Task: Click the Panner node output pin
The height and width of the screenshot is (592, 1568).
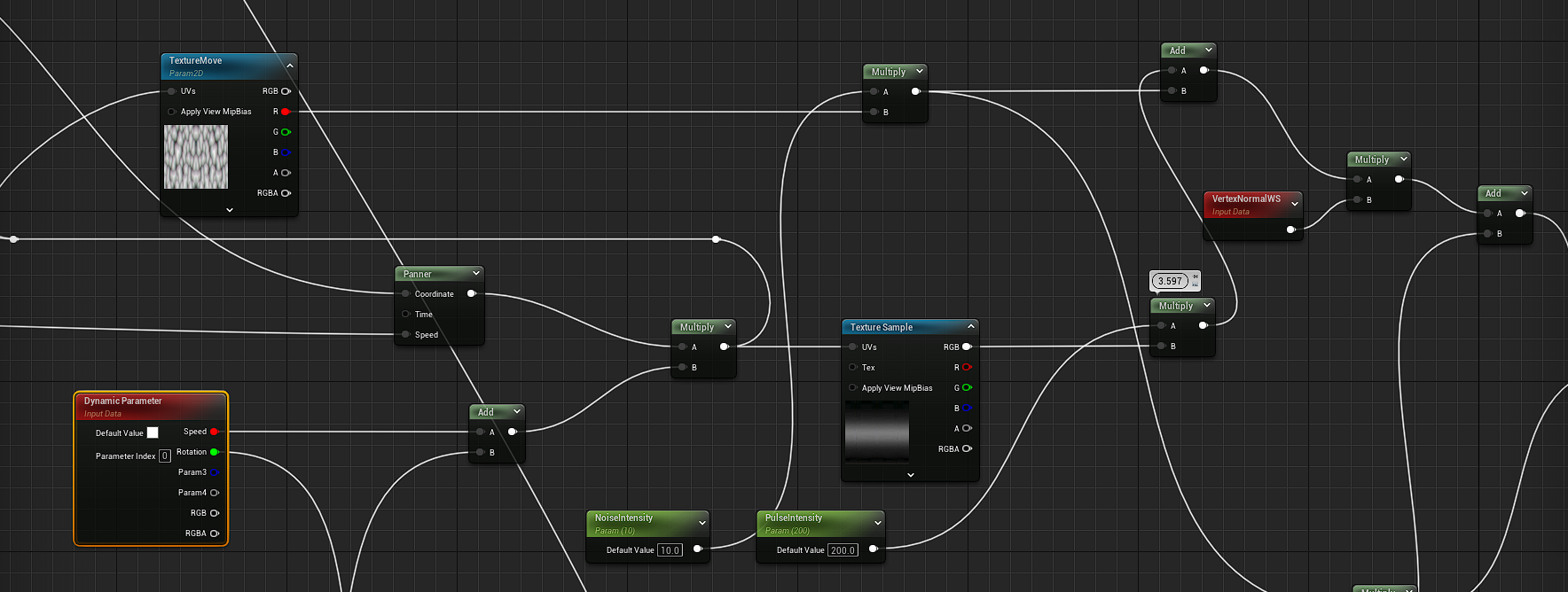Action: (471, 293)
